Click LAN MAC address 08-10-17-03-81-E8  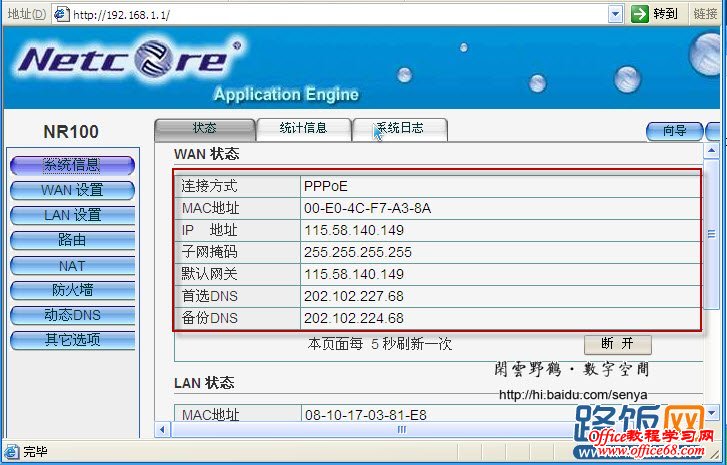(x=365, y=414)
